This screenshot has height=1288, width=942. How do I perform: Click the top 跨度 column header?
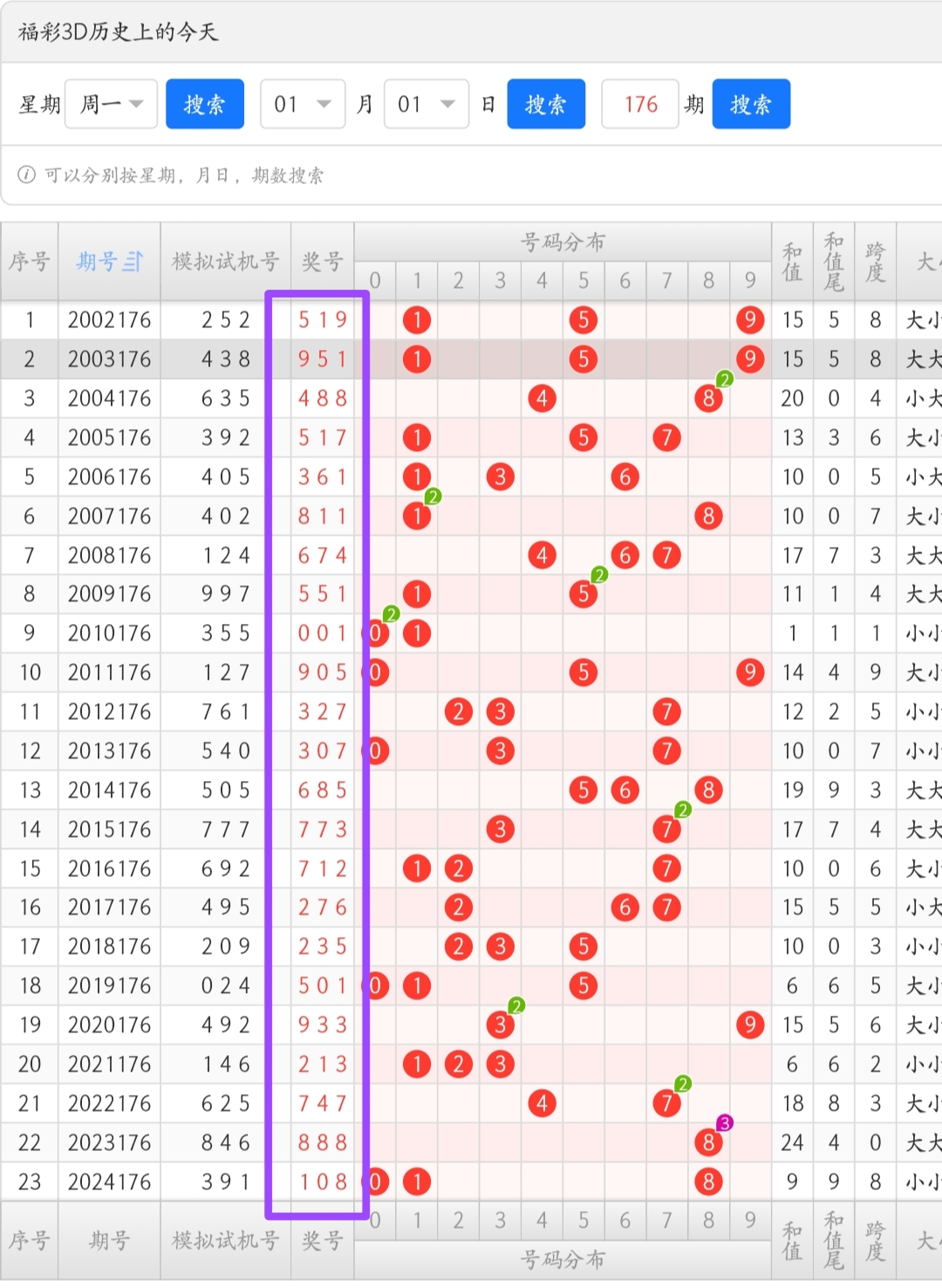point(875,262)
